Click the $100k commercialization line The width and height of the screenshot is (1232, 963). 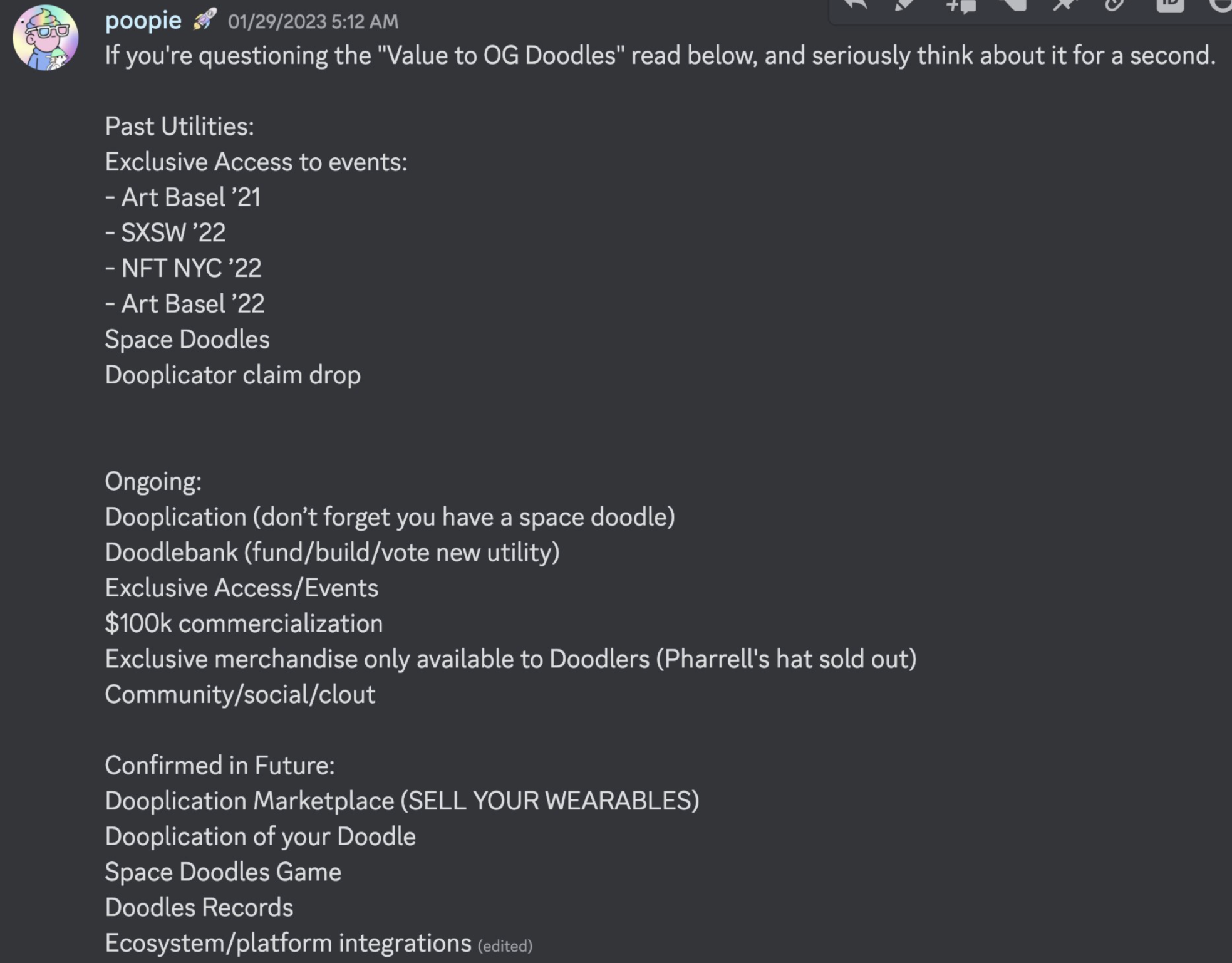pos(244,623)
